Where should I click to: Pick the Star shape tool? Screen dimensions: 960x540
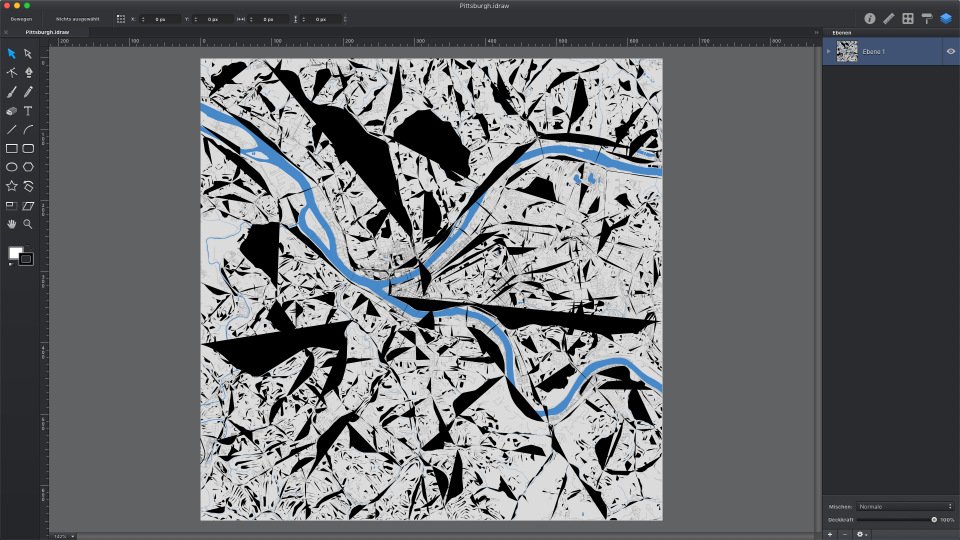coord(12,186)
